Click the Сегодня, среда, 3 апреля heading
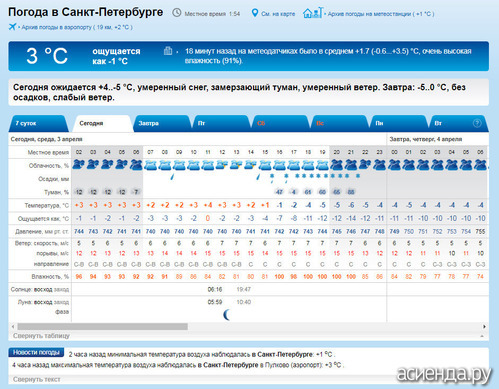 click(47, 139)
